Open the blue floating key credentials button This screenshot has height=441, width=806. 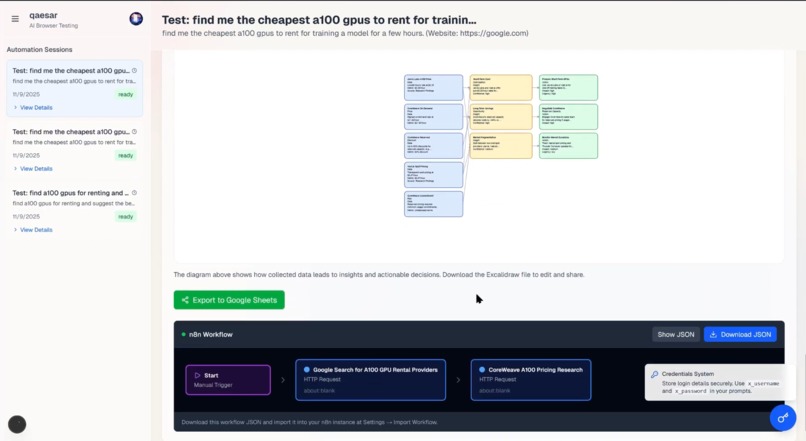click(783, 418)
